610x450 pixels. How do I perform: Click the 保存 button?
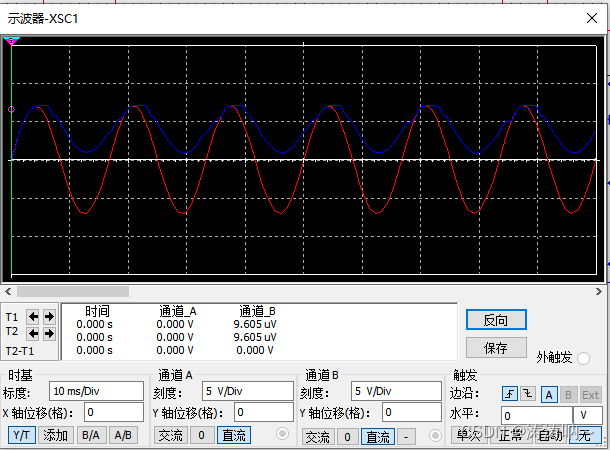pos(496,347)
